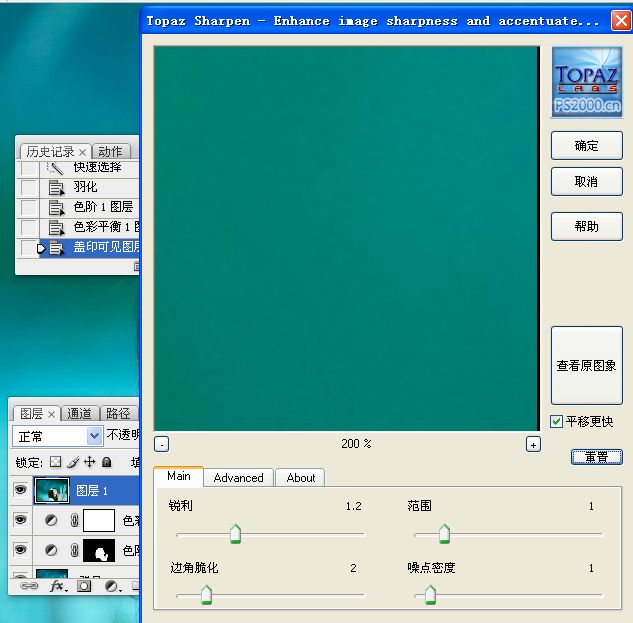This screenshot has width=633, height=623.
Task: Click the link layers chain icon
Action: pyautogui.click(x=29, y=587)
